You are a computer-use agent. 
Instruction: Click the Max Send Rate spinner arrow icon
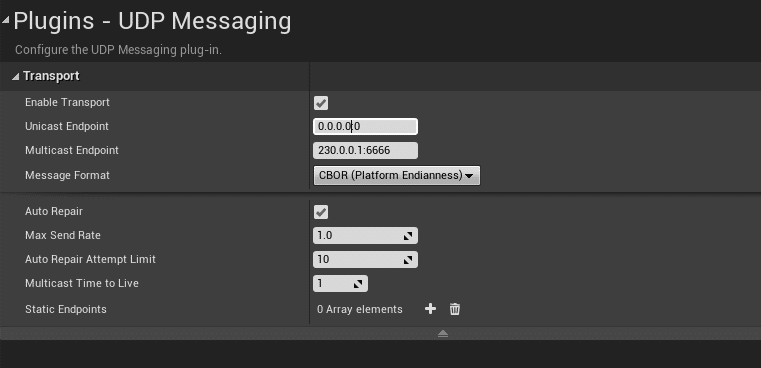pos(408,235)
